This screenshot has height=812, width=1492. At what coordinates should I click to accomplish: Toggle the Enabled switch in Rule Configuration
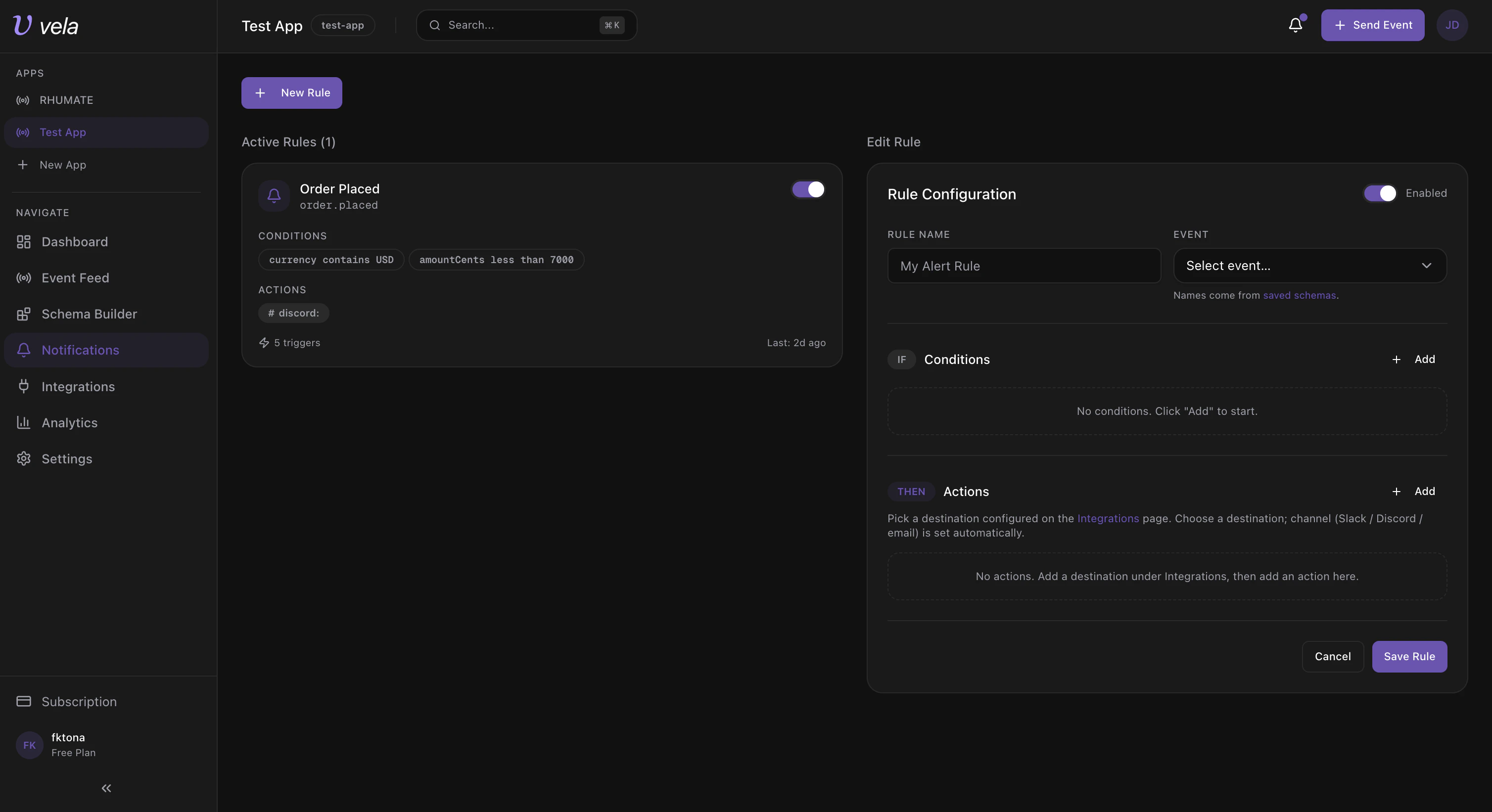pyautogui.click(x=1380, y=193)
